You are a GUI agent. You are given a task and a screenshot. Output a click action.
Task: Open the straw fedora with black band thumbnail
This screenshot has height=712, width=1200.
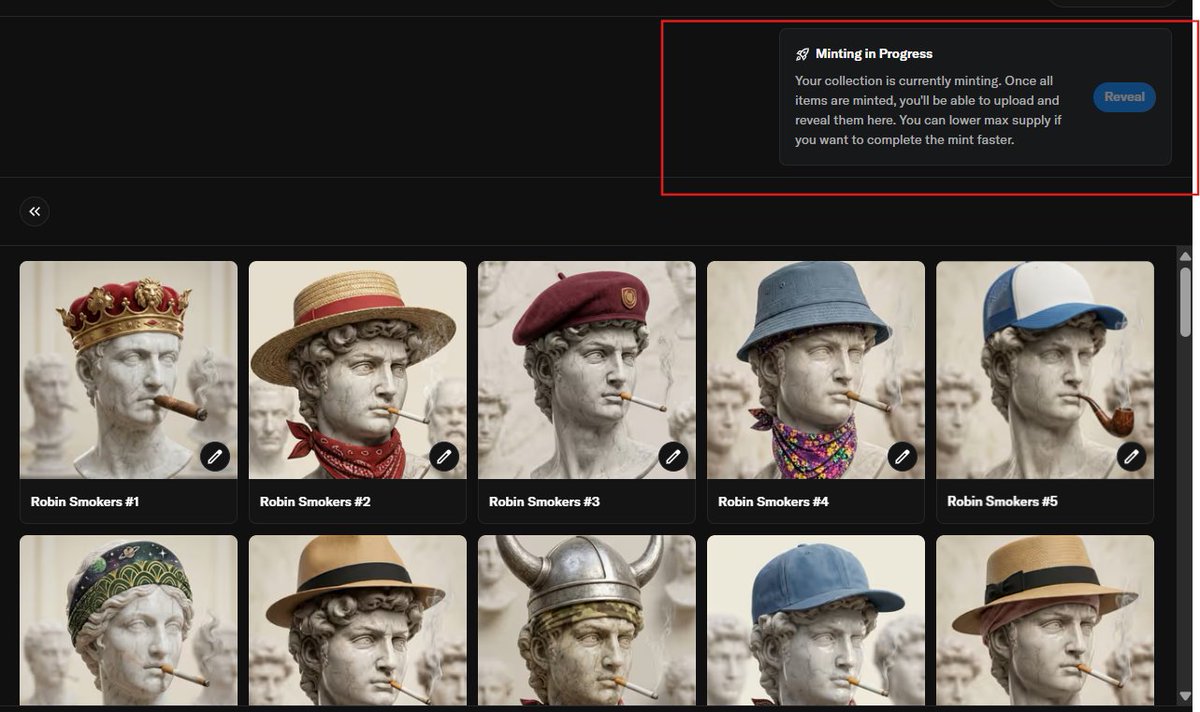1044,620
